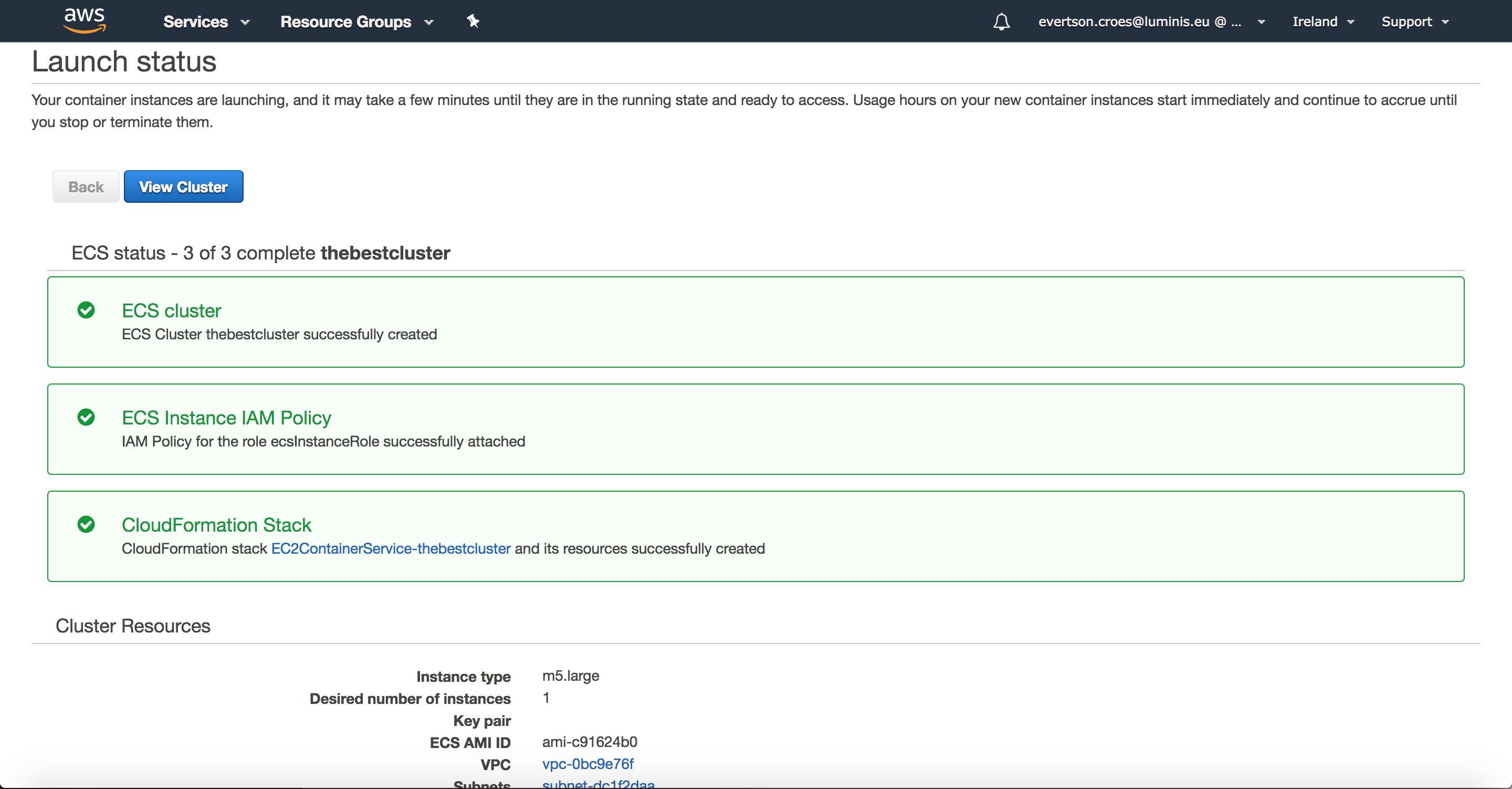Image resolution: width=1512 pixels, height=789 pixels.
Task: Click the ECS cluster status heading
Action: coord(171,310)
